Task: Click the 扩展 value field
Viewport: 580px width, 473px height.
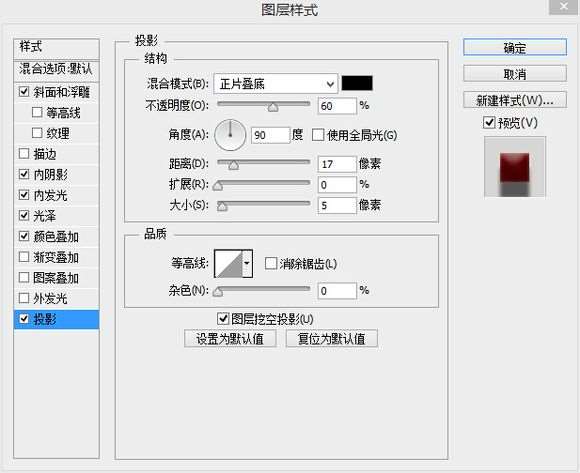Action: pyautogui.click(x=337, y=185)
